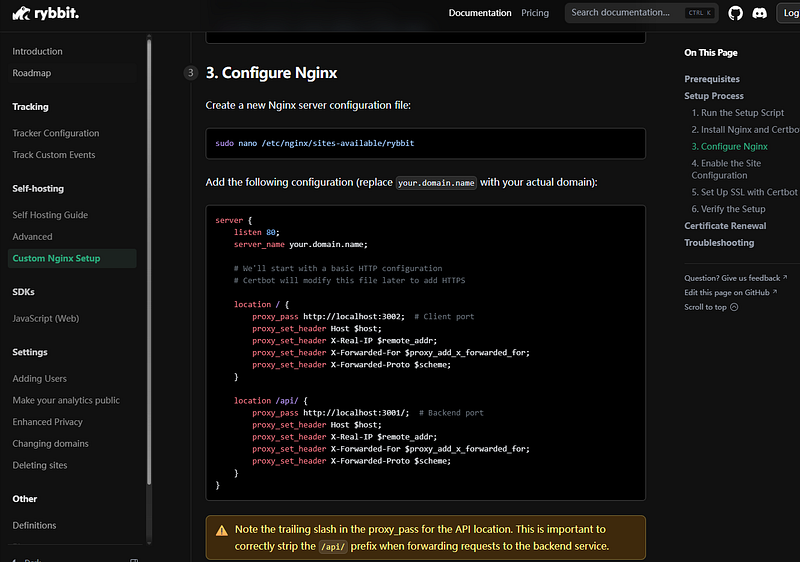Click the Log in button
800x562 pixels.
point(790,13)
